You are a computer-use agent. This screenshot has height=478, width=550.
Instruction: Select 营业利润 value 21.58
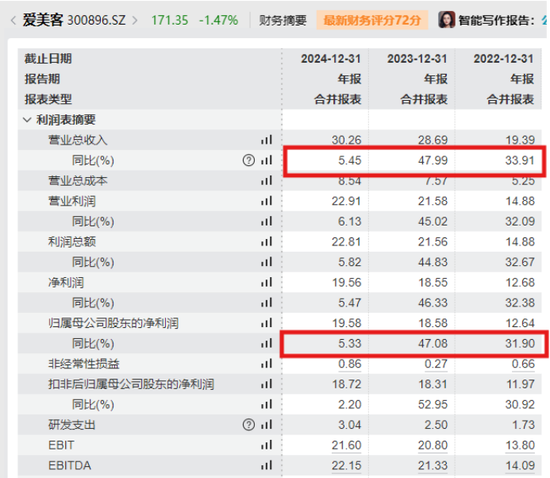pyautogui.click(x=433, y=201)
